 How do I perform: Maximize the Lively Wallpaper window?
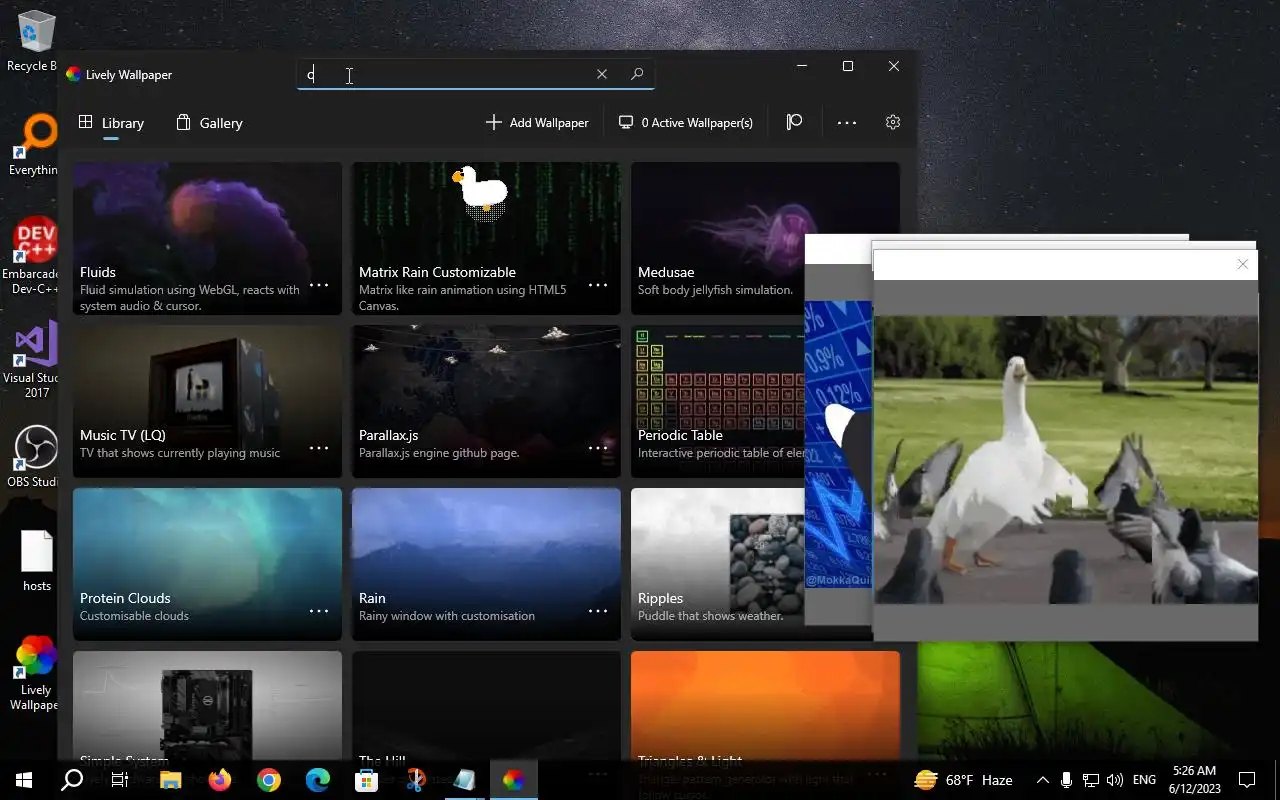(848, 66)
